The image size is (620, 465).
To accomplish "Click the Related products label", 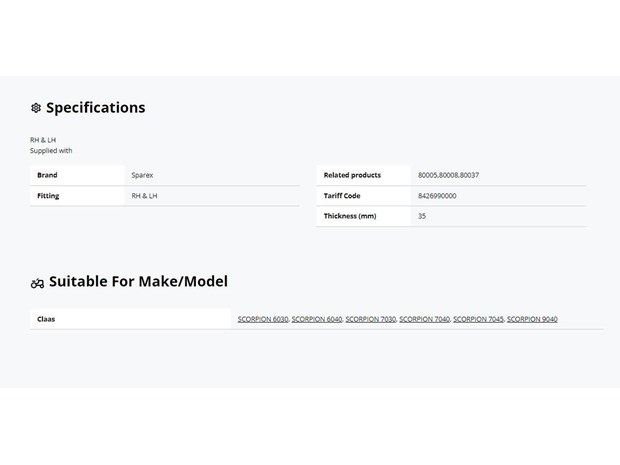I will [x=352, y=175].
